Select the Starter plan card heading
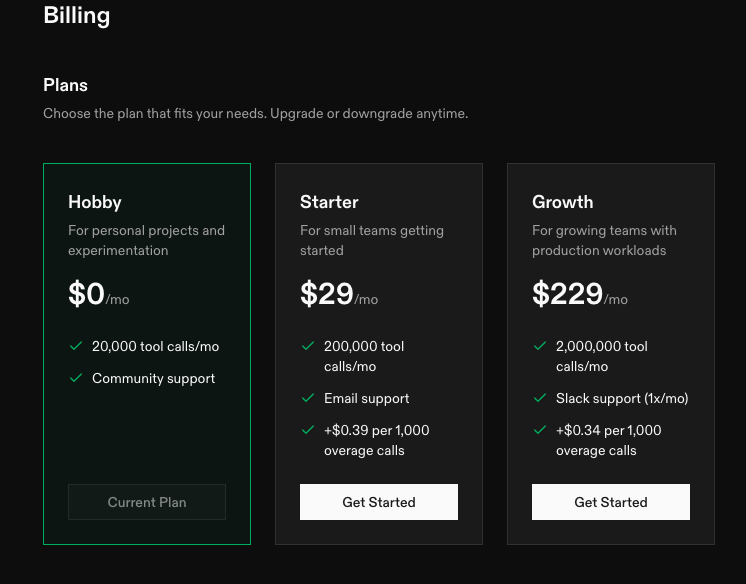Screen dimensions: 746x584 pos(329,202)
